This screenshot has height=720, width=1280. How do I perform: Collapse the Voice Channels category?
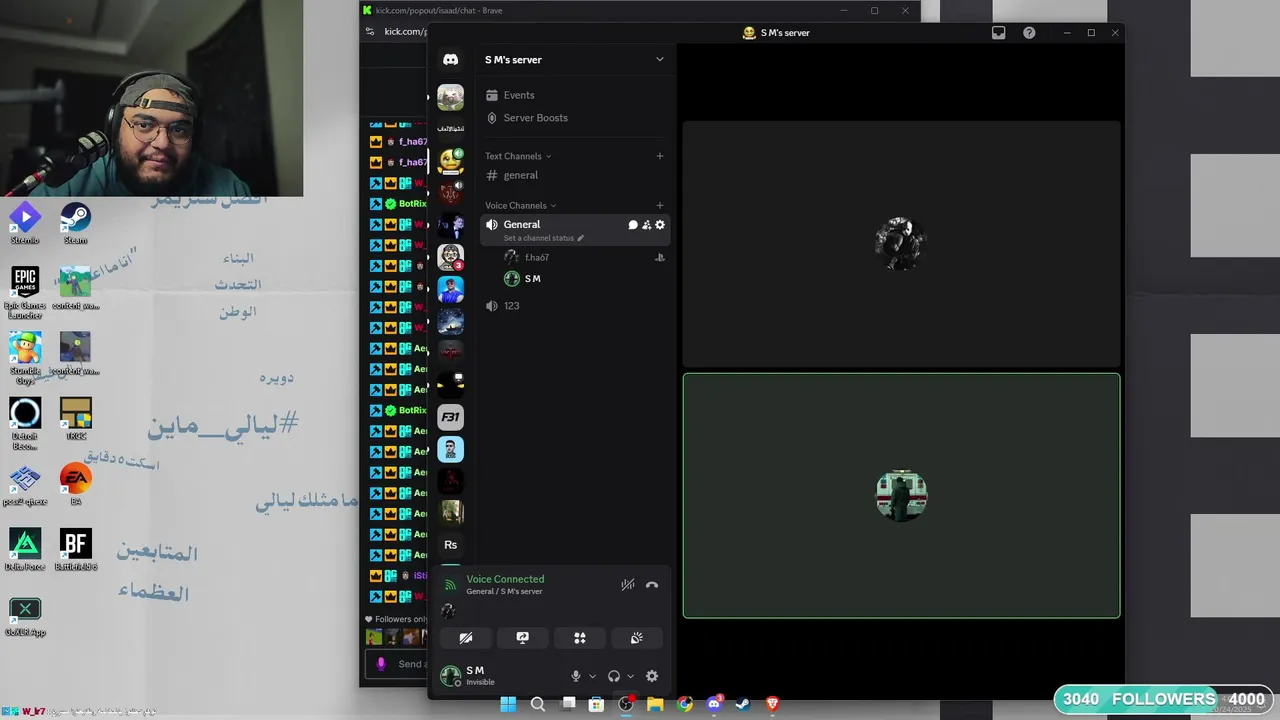(520, 206)
